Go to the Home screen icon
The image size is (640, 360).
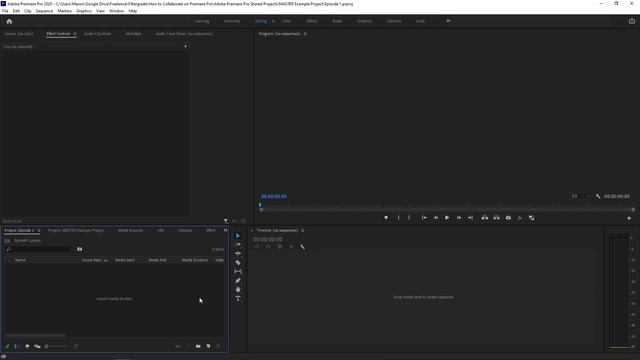point(9,21)
